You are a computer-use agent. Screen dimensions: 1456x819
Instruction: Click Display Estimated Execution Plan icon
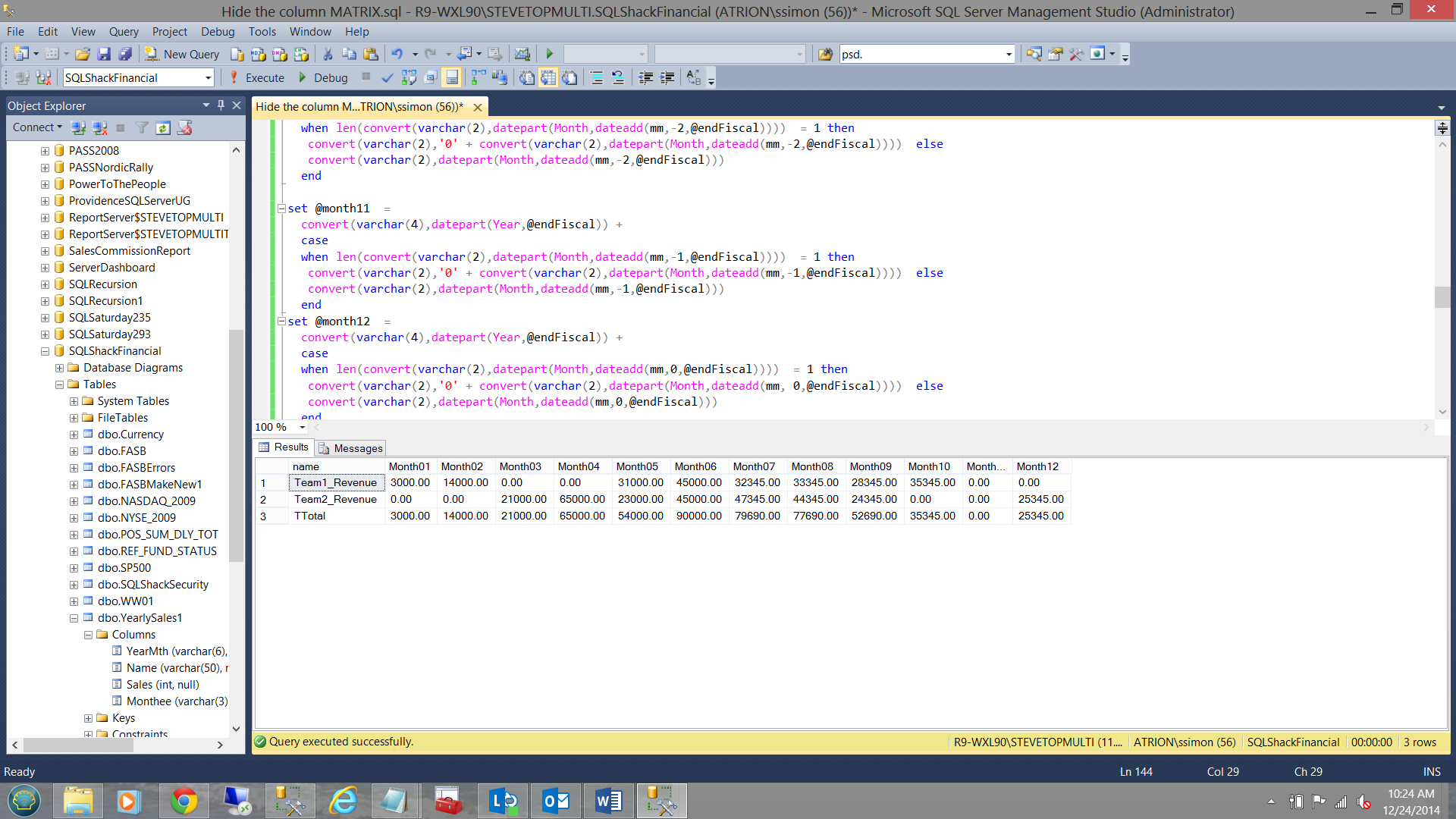point(409,77)
